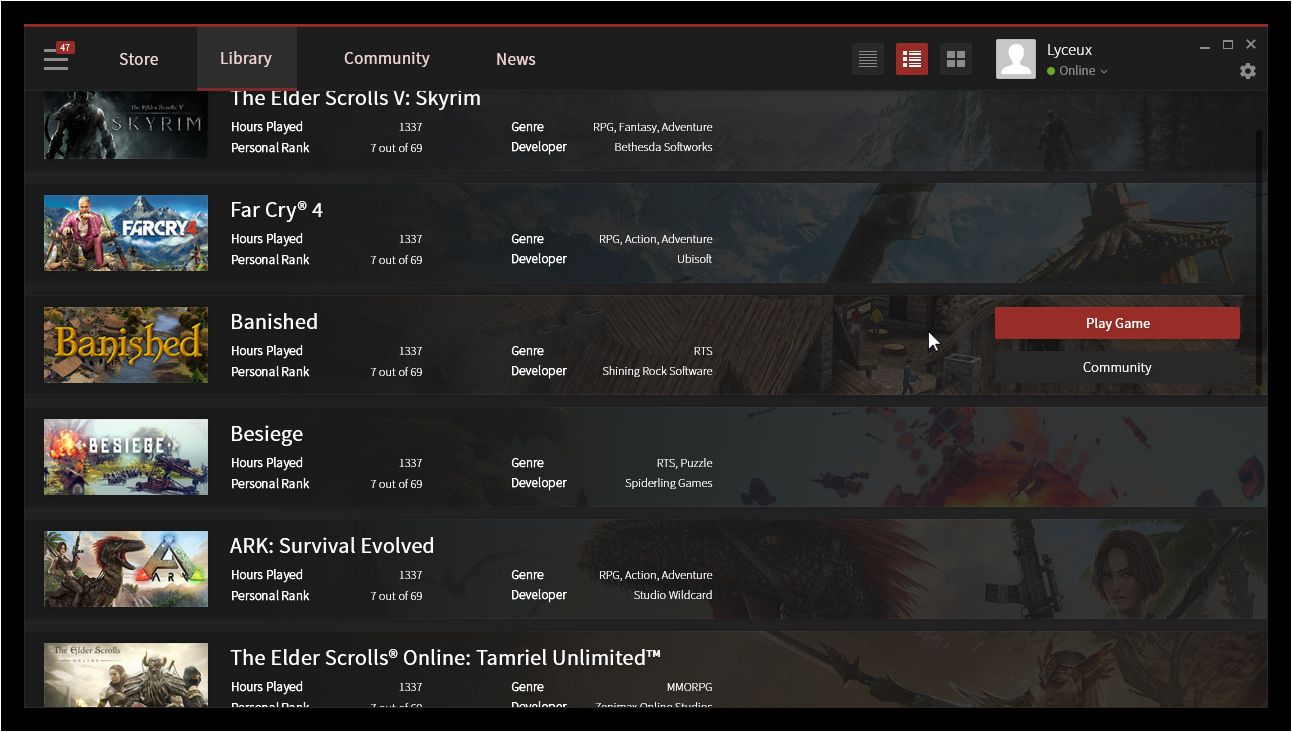Maximize the application window
The image size is (1292, 732).
1228,45
